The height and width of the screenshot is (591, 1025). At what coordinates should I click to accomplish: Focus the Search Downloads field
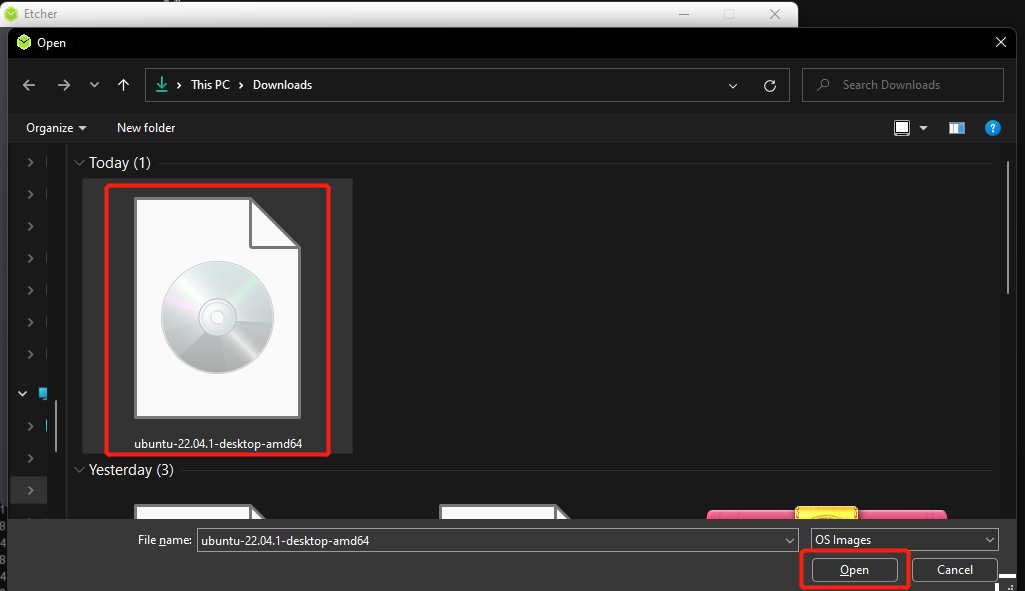[x=903, y=85]
